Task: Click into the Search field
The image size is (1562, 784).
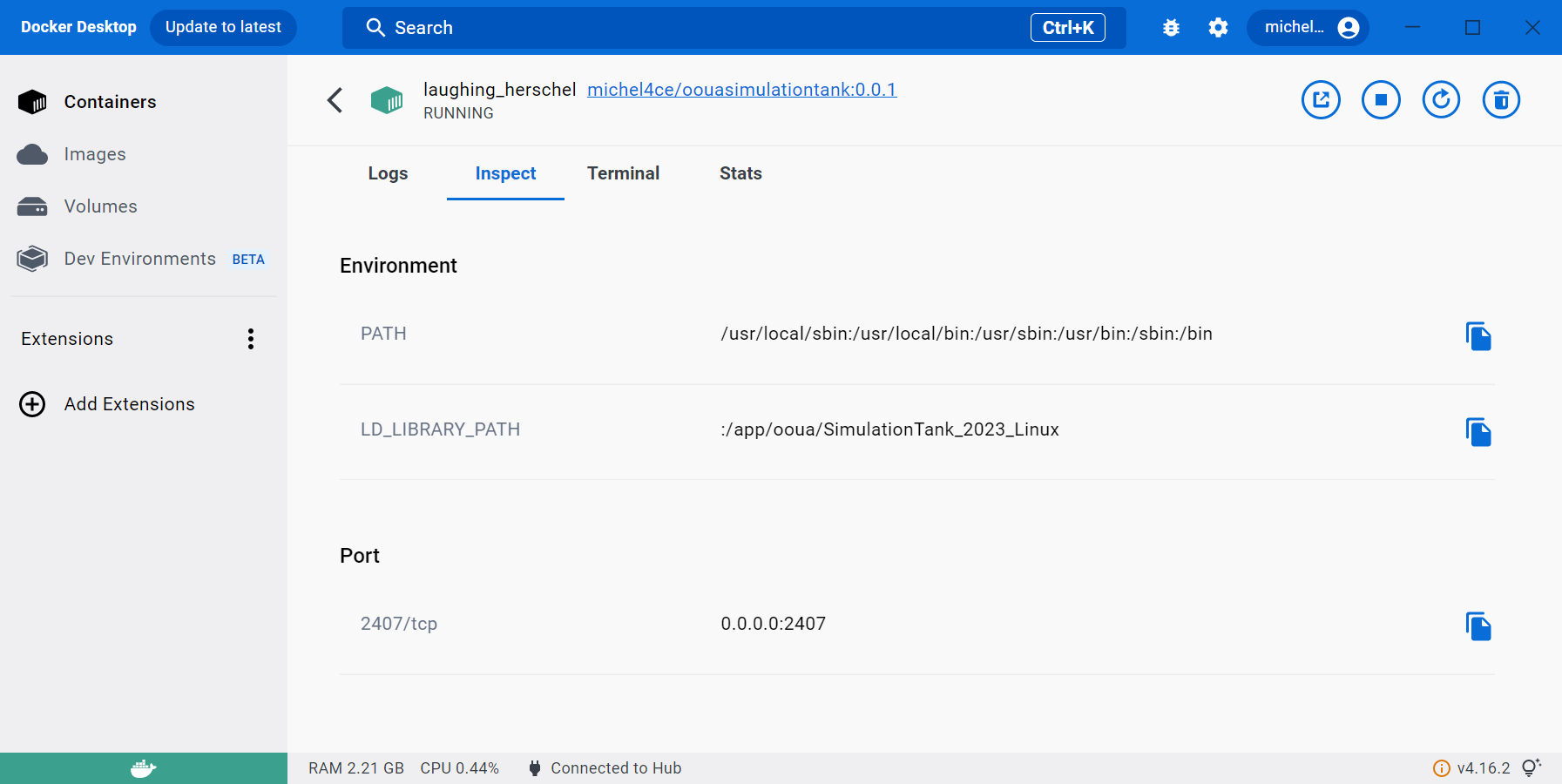Action: click(697, 28)
